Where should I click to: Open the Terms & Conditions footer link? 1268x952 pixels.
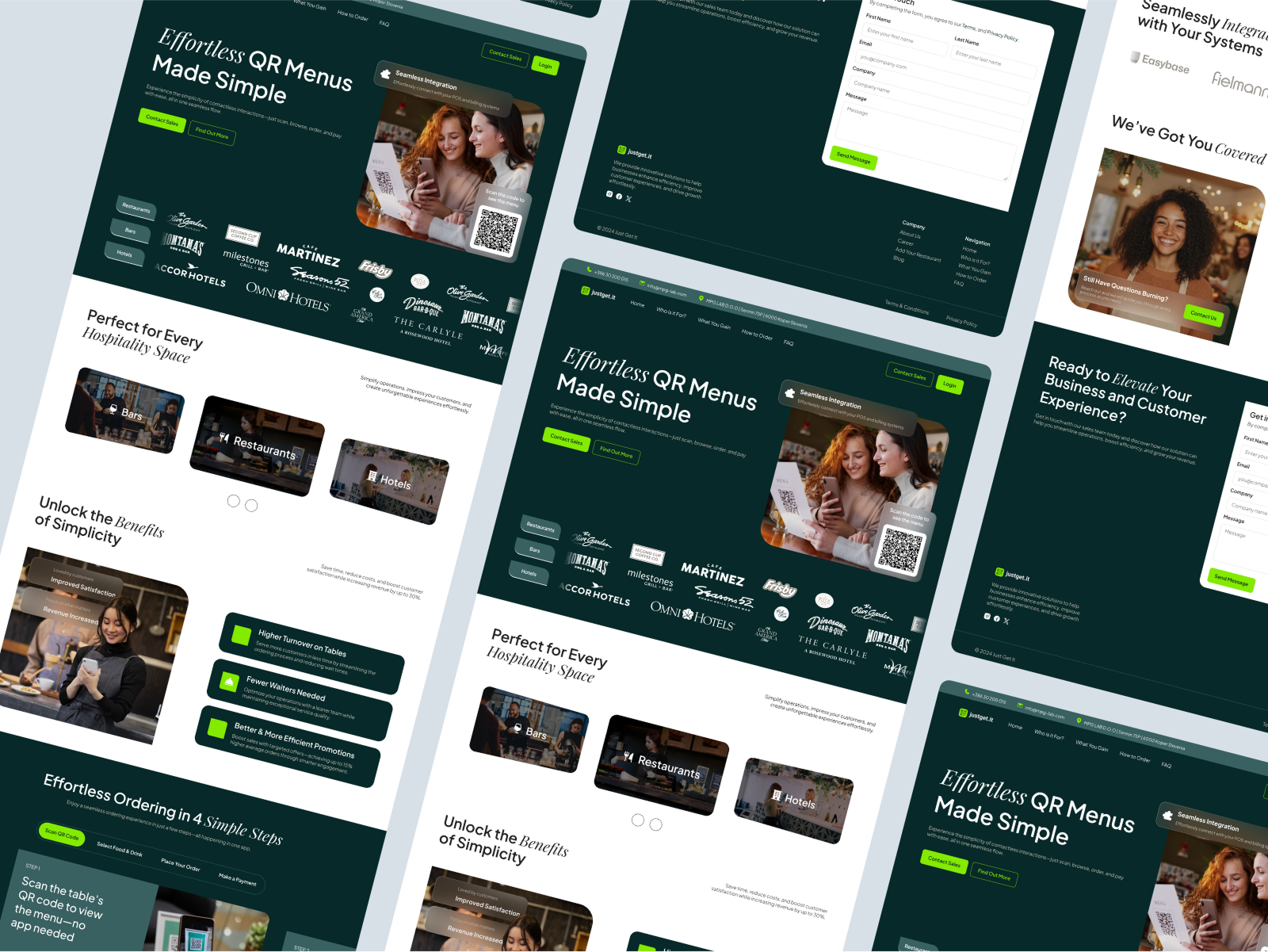pos(907,308)
